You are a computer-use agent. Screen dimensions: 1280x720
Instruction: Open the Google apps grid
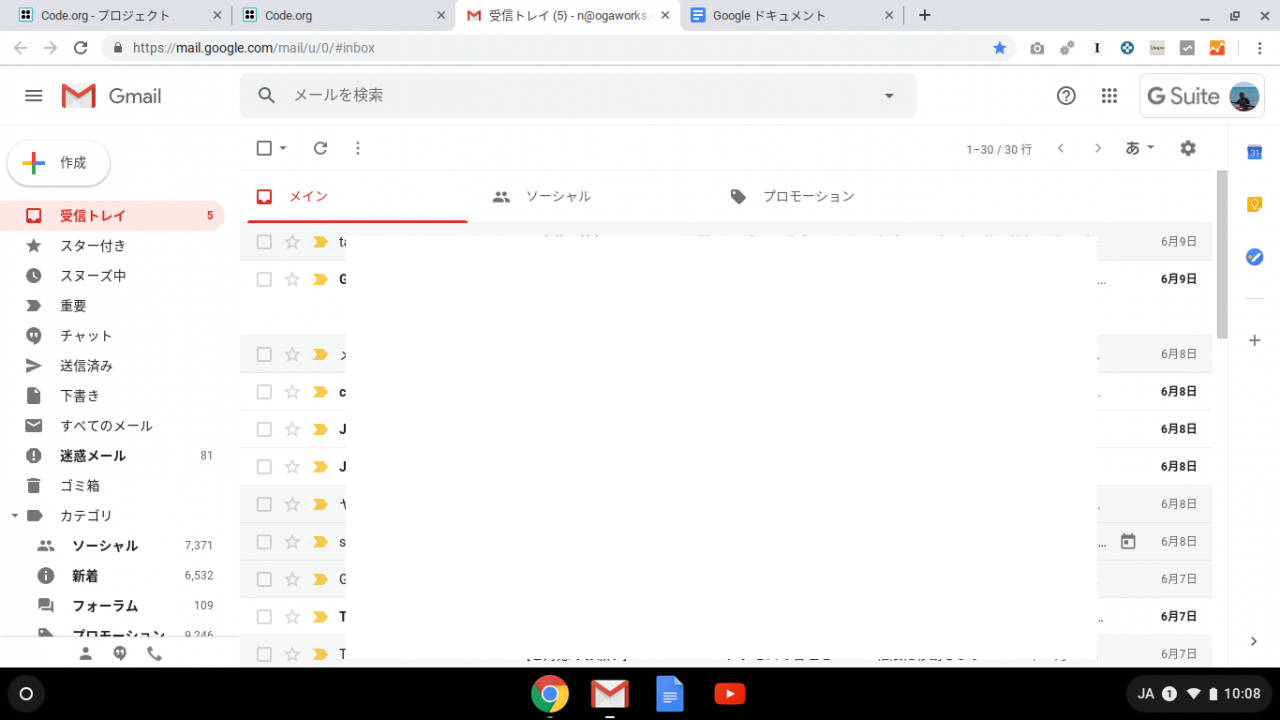(1109, 96)
